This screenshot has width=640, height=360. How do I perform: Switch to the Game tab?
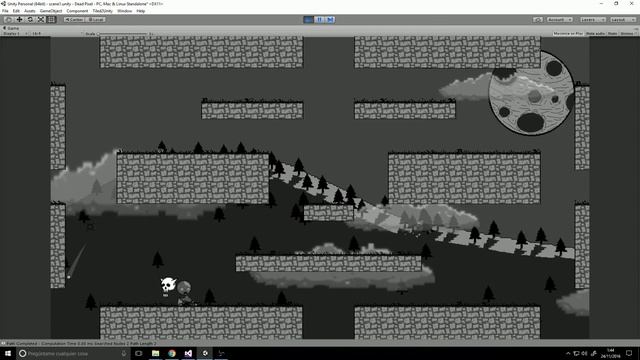[x=11, y=28]
